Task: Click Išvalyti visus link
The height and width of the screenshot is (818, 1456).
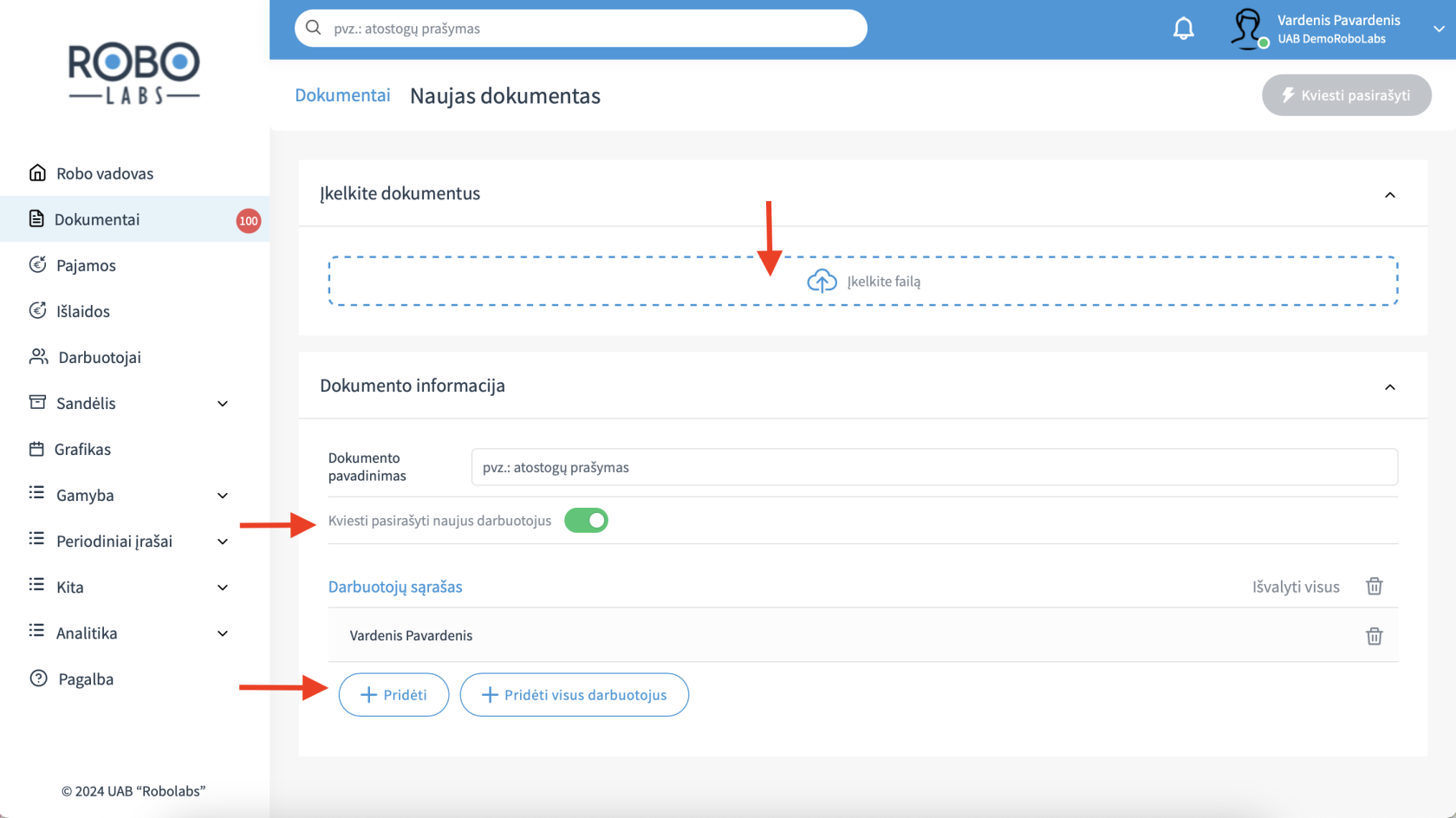Action: pyautogui.click(x=1296, y=587)
